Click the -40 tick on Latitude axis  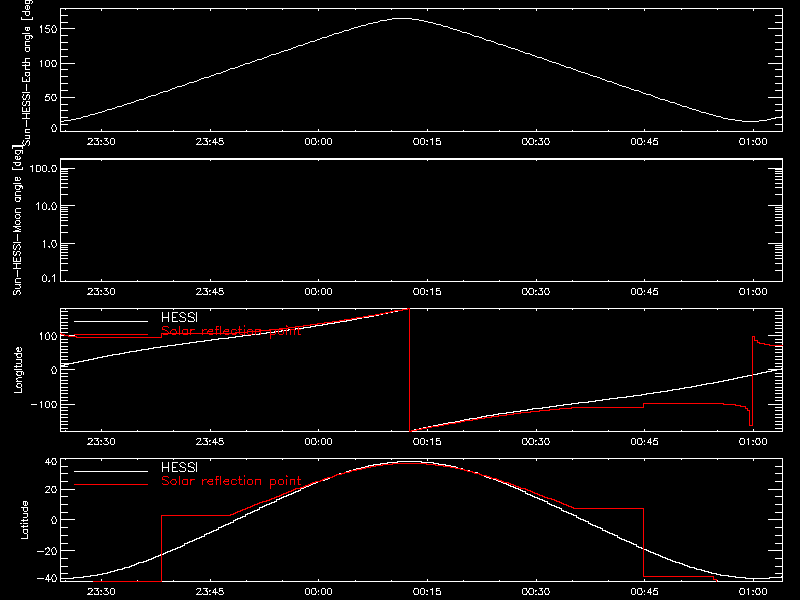point(47,578)
